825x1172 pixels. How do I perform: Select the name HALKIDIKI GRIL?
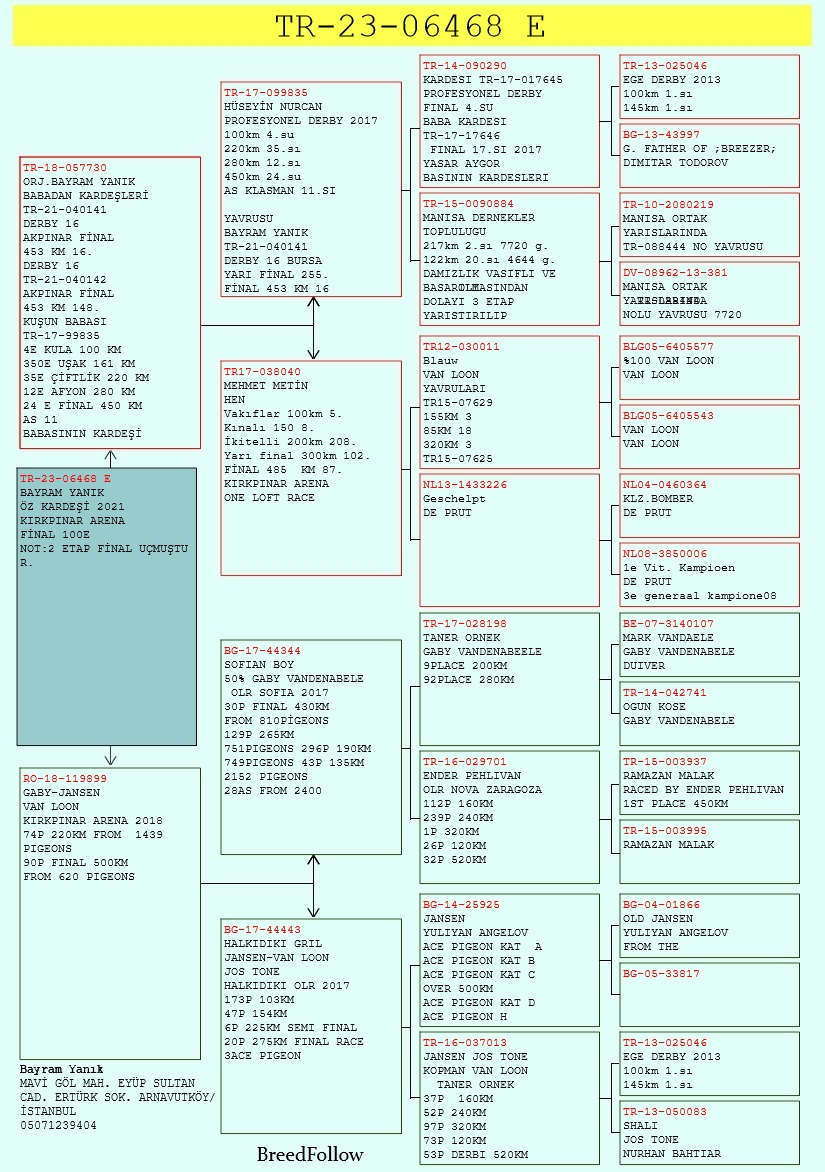click(274, 943)
